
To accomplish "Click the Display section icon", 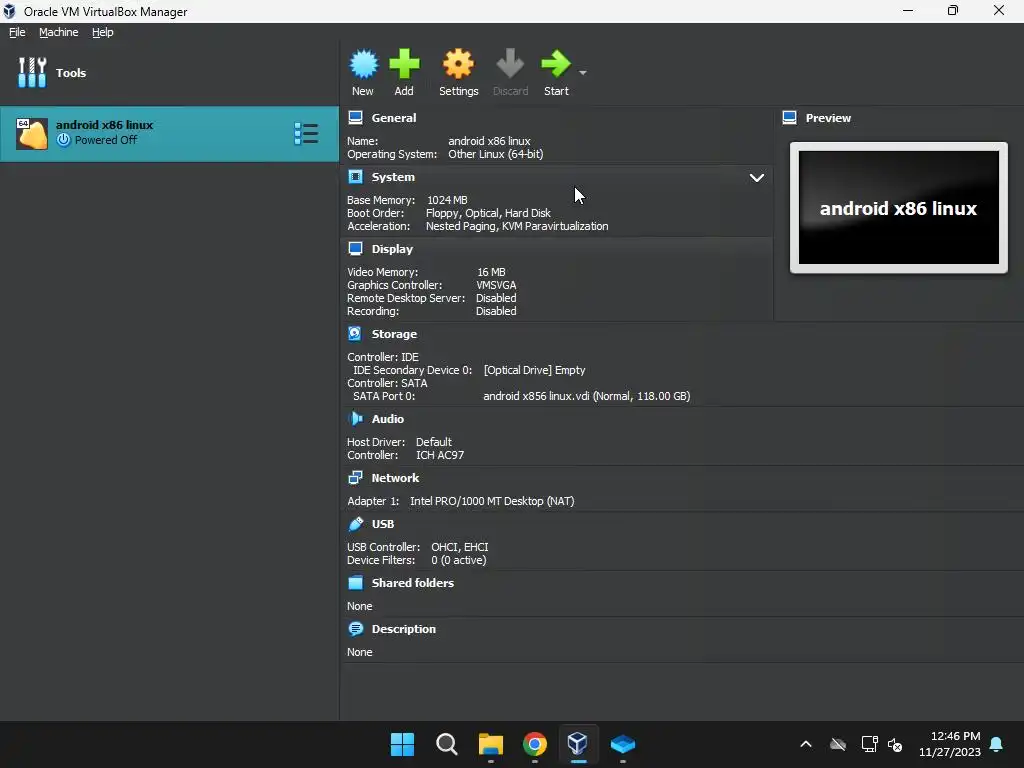I will [355, 249].
